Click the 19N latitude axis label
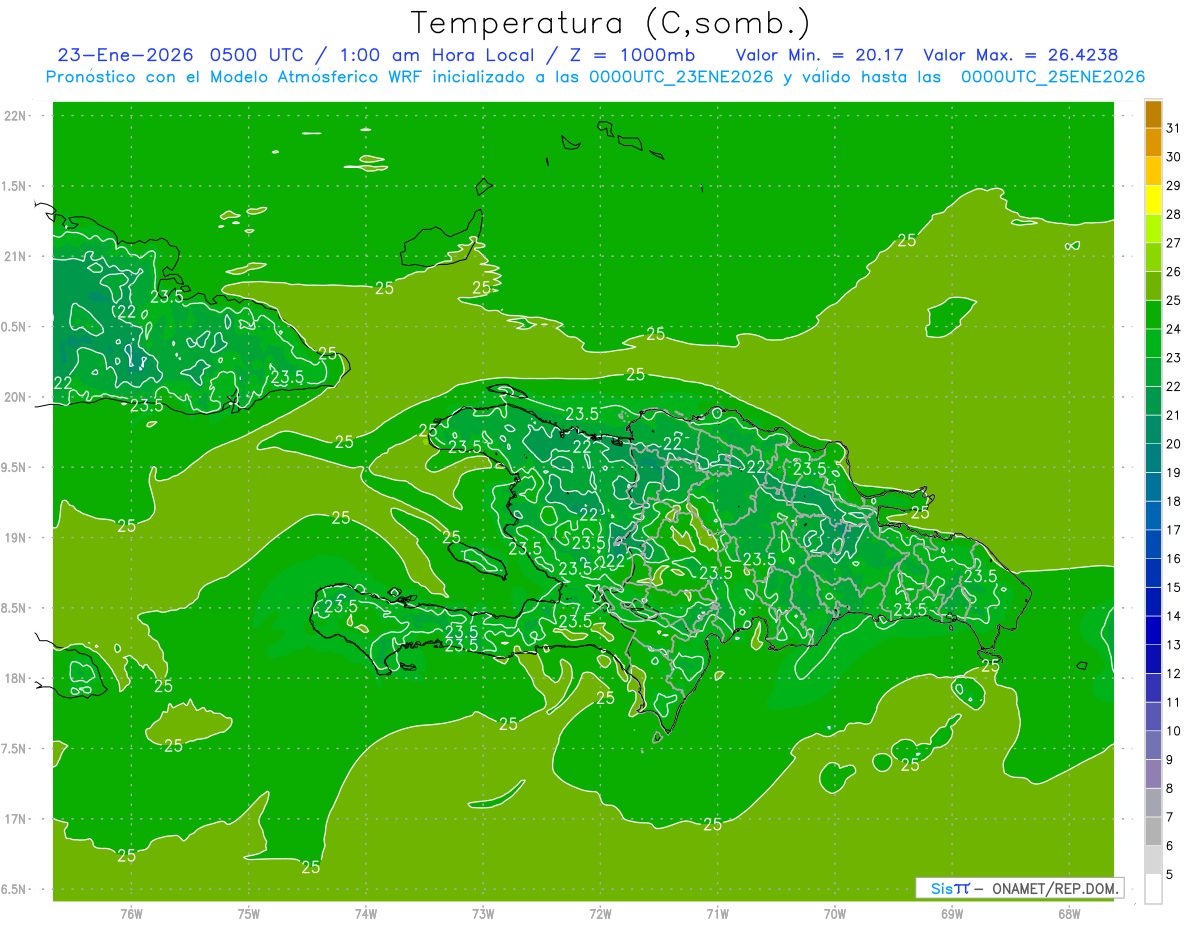Viewport: 1200px width, 927px height. 16,538
